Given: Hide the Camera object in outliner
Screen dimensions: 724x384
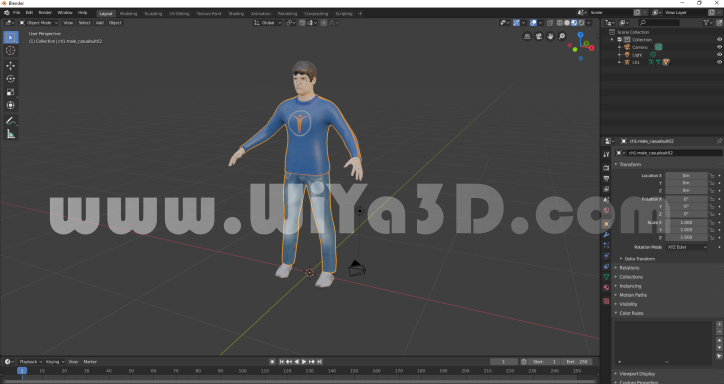Looking at the screenshot, I should coord(719,47).
